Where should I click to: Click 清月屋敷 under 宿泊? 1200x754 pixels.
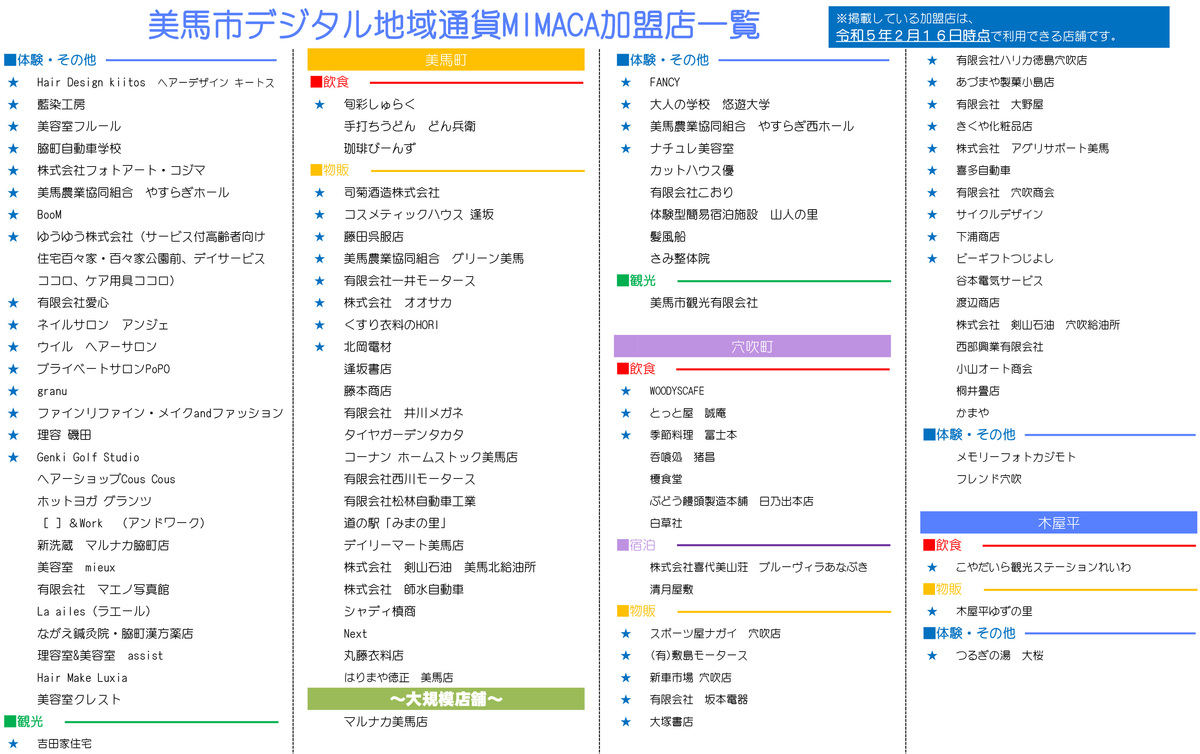click(x=672, y=589)
